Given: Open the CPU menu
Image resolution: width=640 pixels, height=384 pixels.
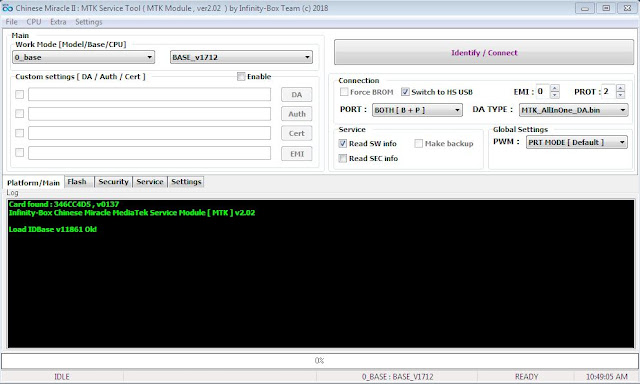Looking at the screenshot, I should coord(33,22).
